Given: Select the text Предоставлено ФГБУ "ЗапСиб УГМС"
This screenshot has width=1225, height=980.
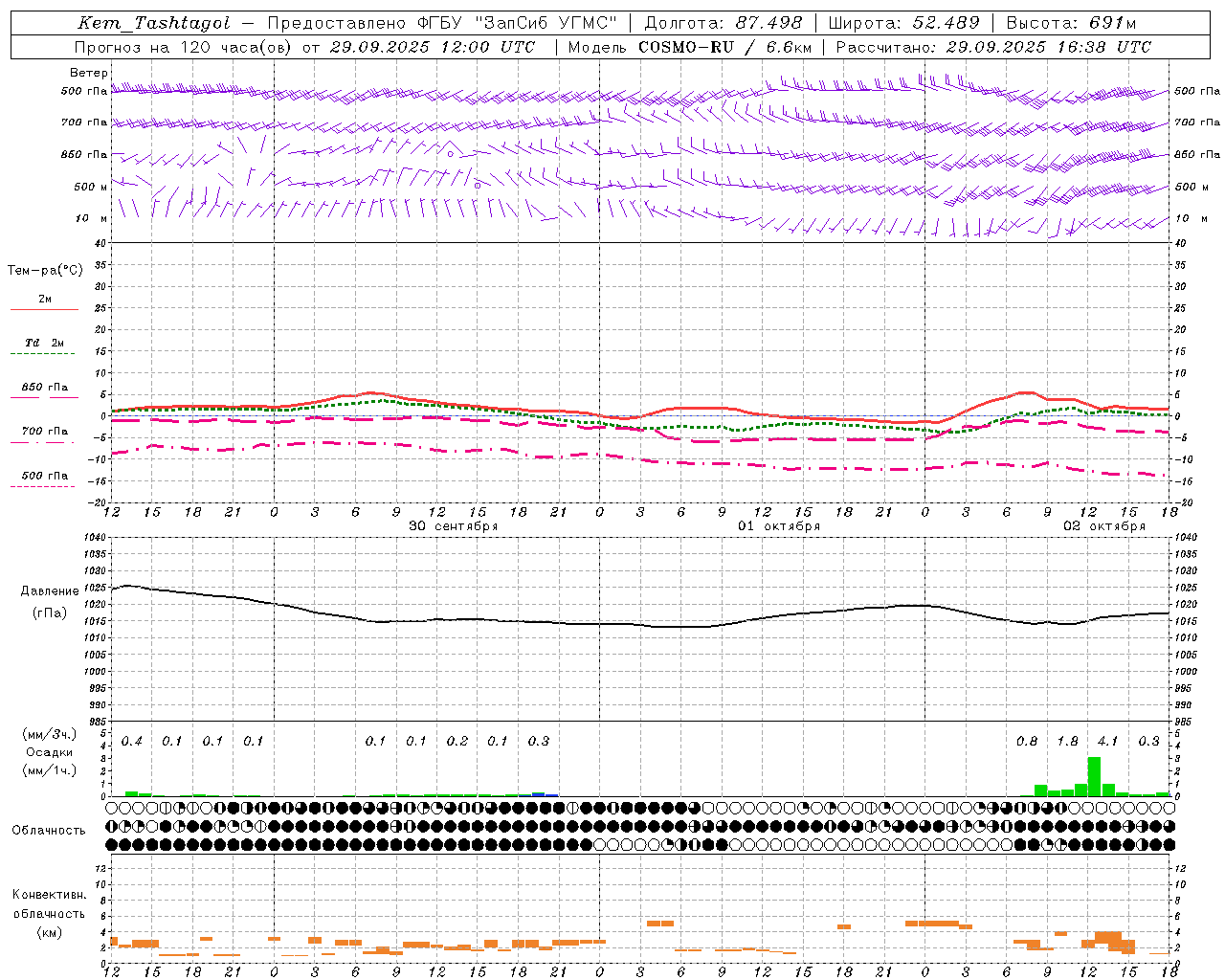Looking at the screenshot, I should point(443,23).
